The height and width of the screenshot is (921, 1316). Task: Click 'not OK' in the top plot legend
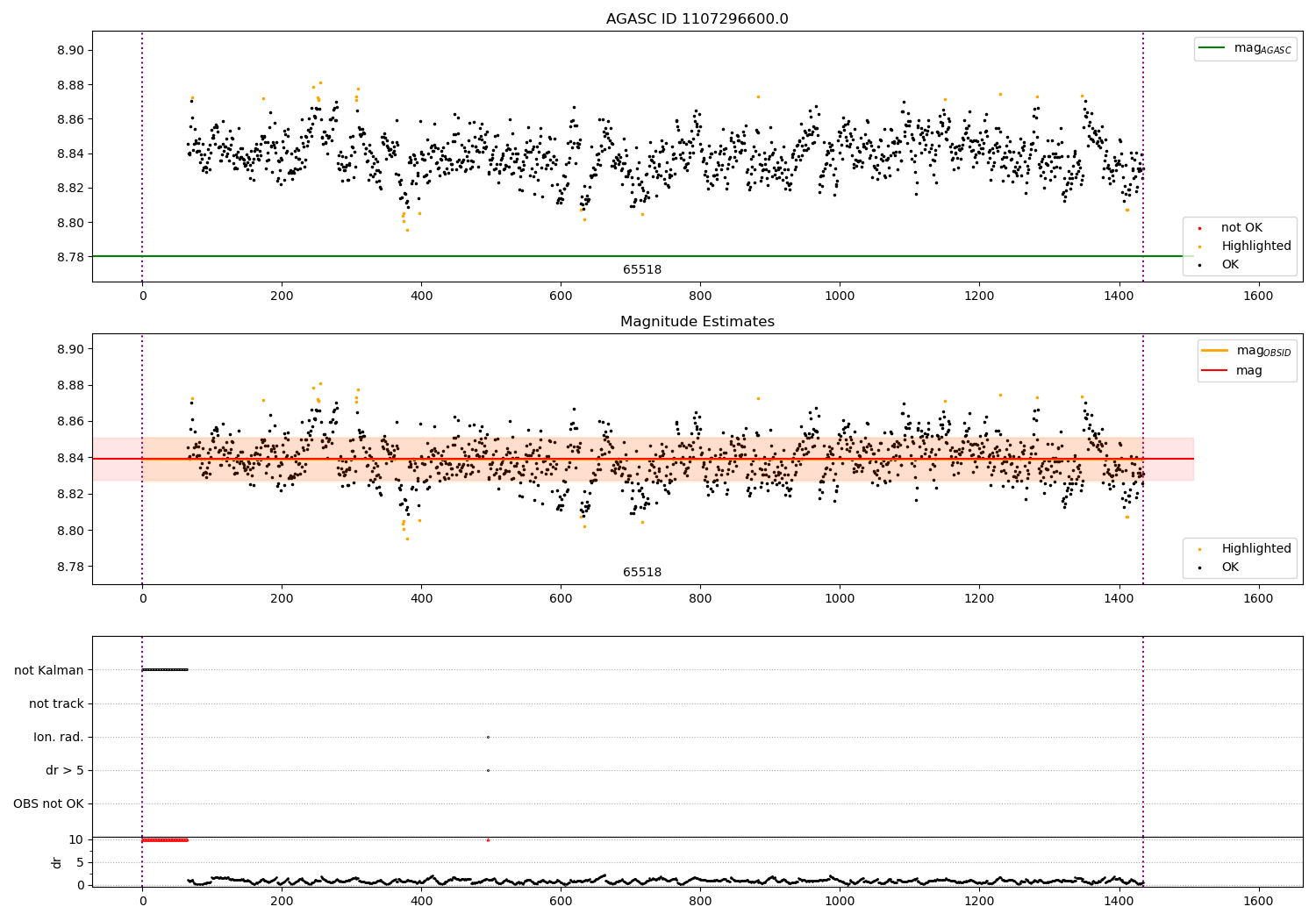[1241, 228]
